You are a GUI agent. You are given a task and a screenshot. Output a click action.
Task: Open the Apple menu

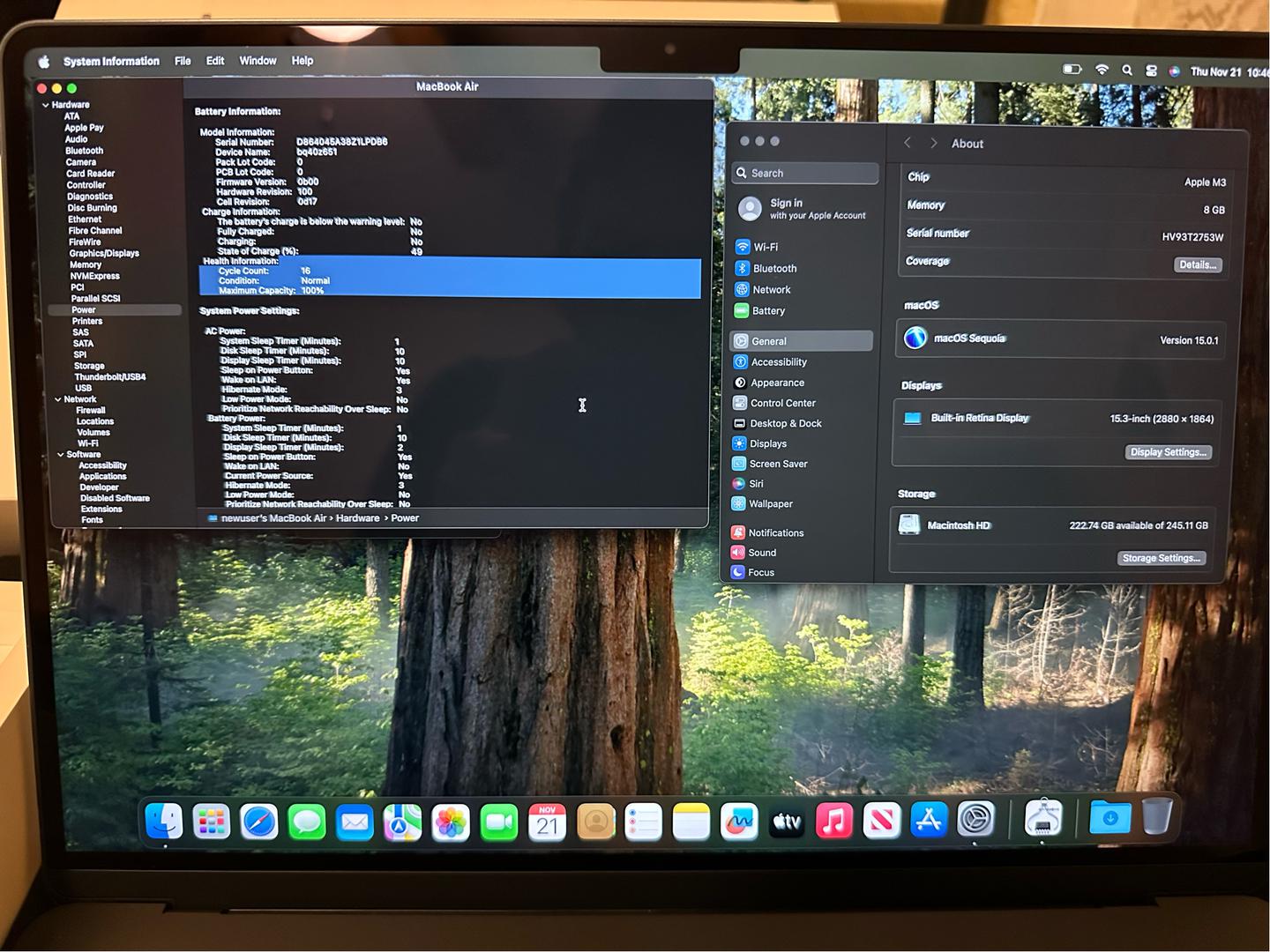tap(44, 61)
